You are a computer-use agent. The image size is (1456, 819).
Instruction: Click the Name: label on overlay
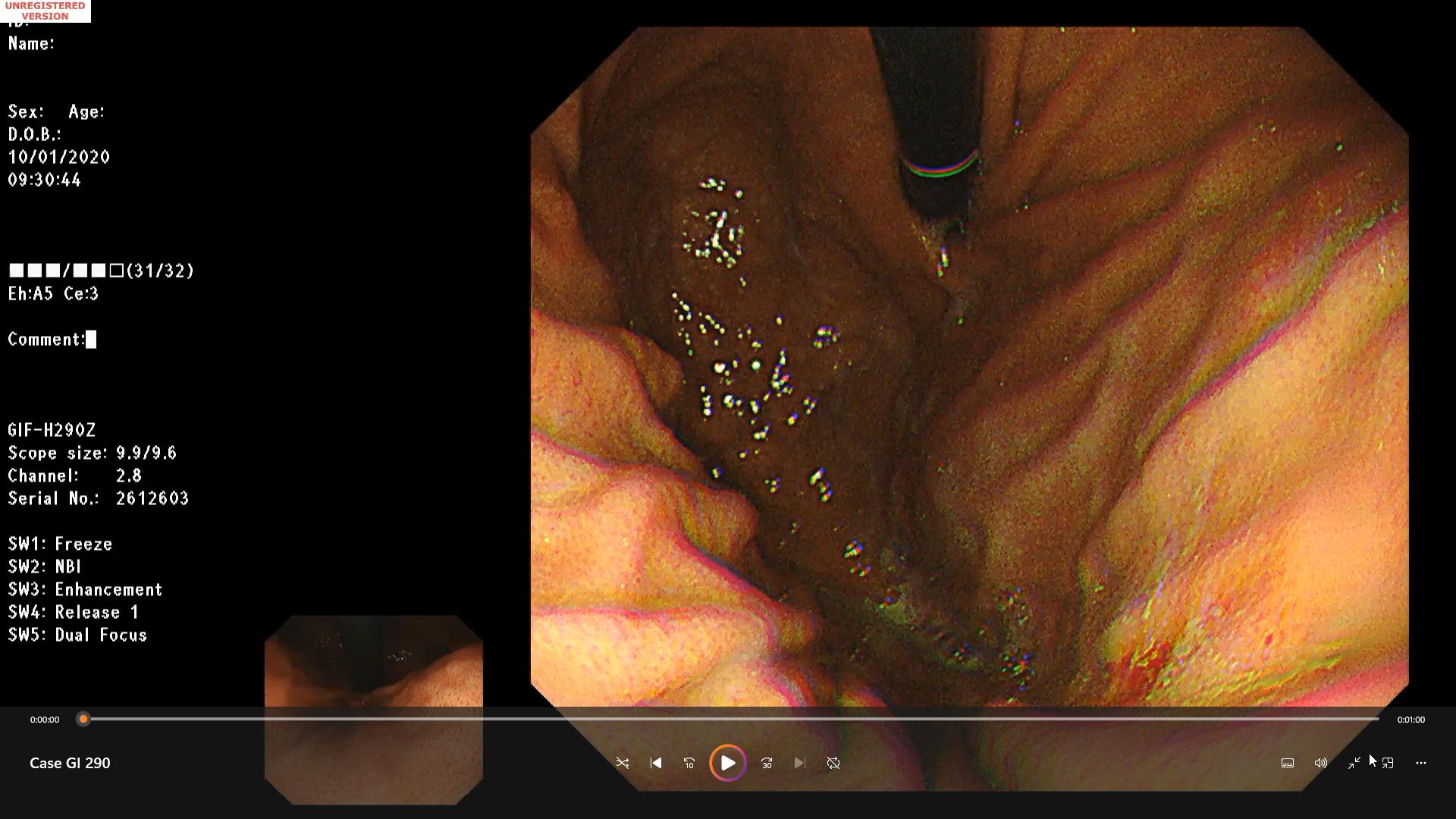point(31,43)
